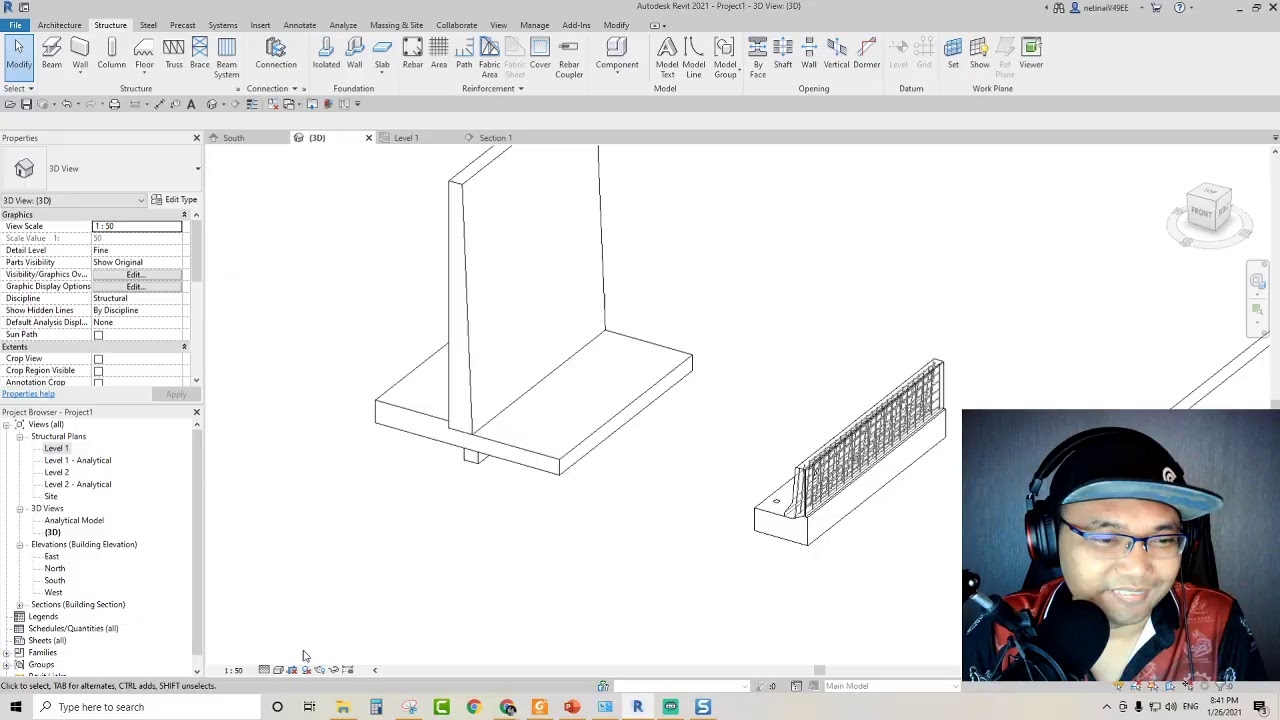Image resolution: width=1280 pixels, height=720 pixels.
Task: Select the Area reinforcement tool
Action: (x=439, y=54)
